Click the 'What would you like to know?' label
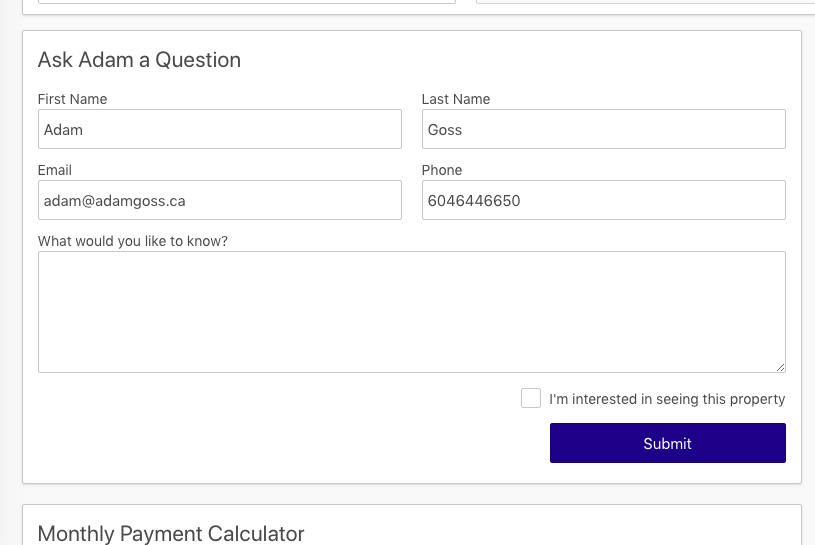Screen dimensions: 815x545 coord(133,241)
